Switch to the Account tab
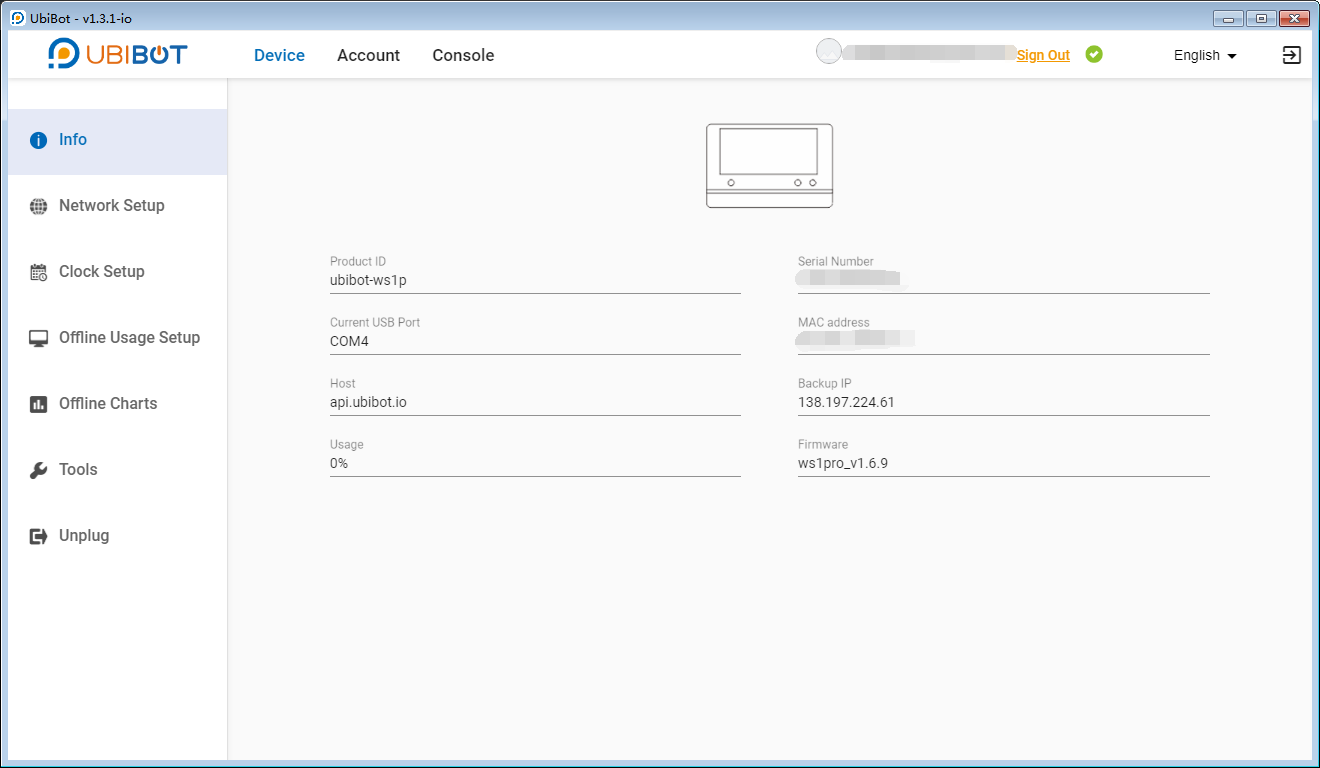The width and height of the screenshot is (1320, 768). point(368,56)
